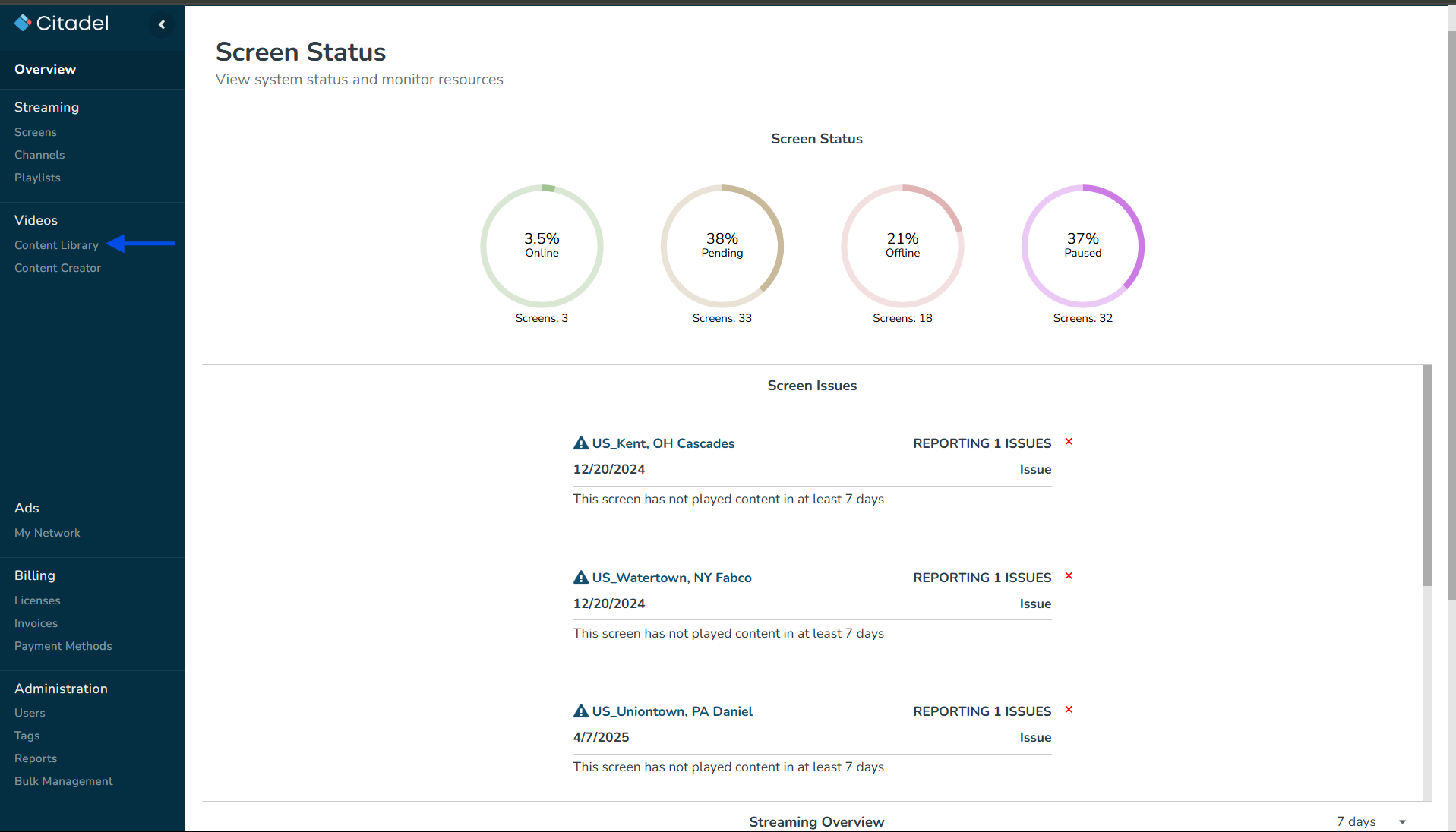Dismiss the US_Kent, OH Cascades issue
The width and height of the screenshot is (1456, 832).
coord(1069,442)
